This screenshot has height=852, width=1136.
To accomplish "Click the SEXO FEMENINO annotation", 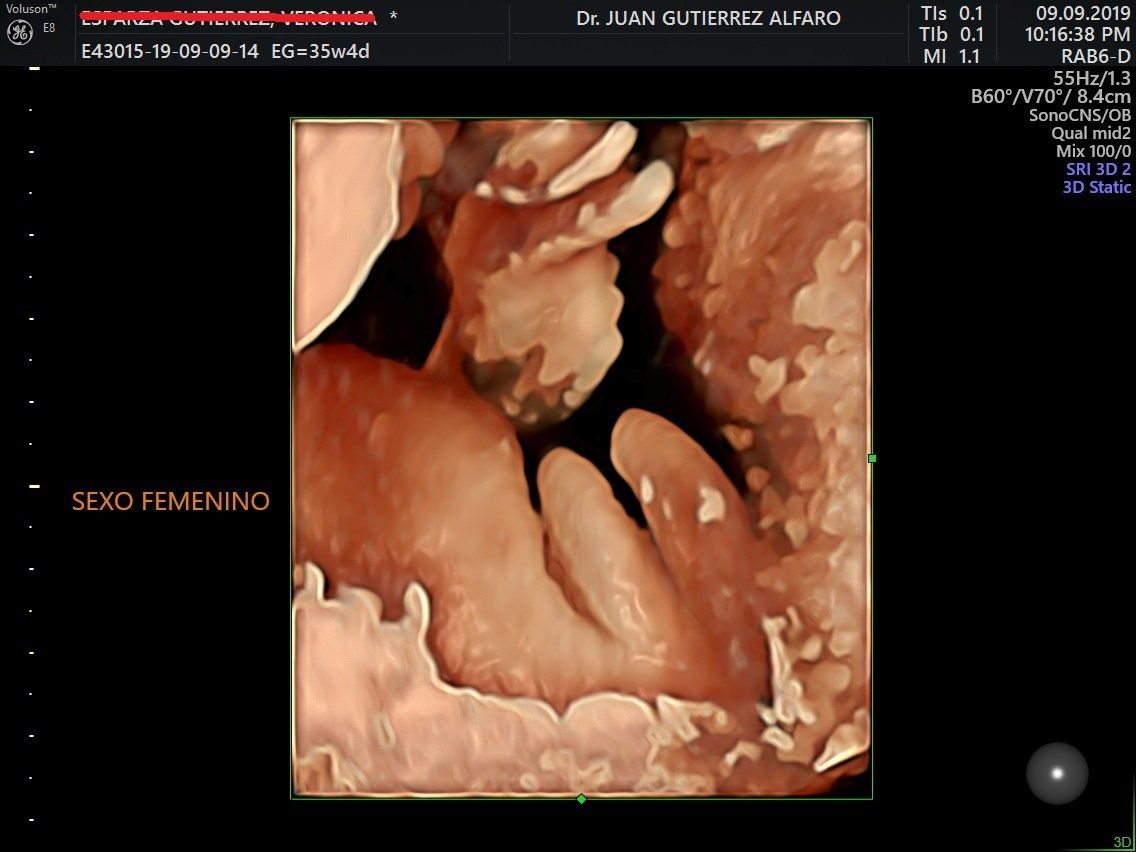I will pos(171,501).
